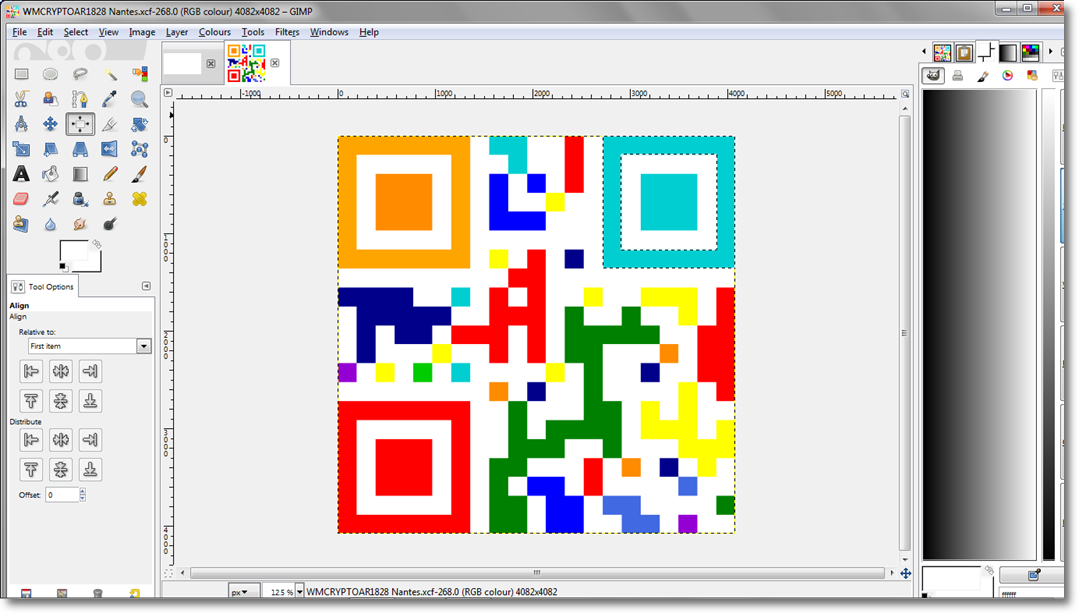Open the Tool Options tab configuration menu

point(146,286)
